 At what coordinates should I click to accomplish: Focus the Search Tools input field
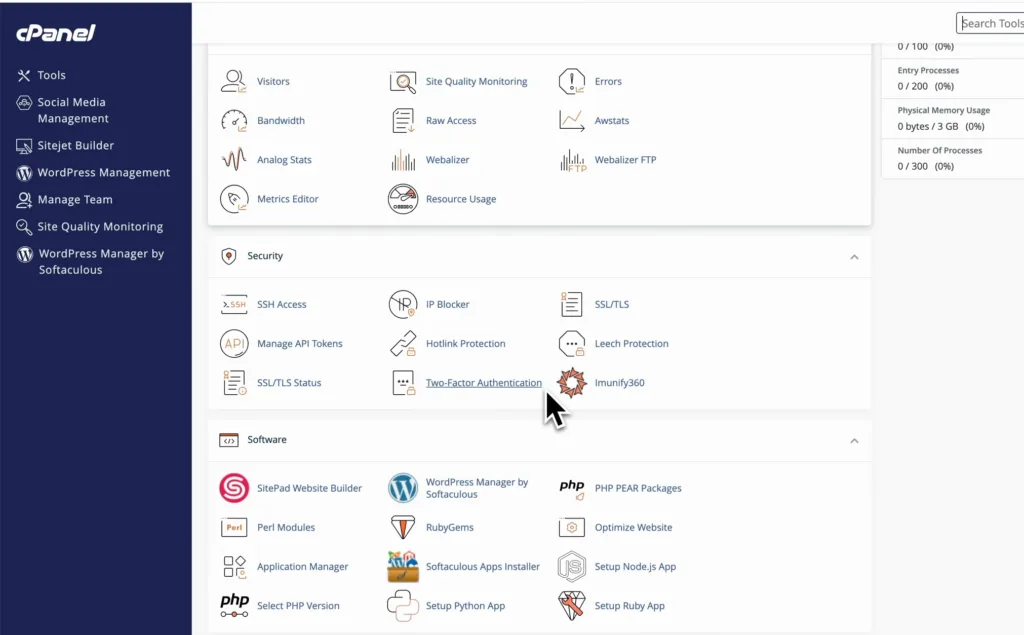click(x=990, y=24)
